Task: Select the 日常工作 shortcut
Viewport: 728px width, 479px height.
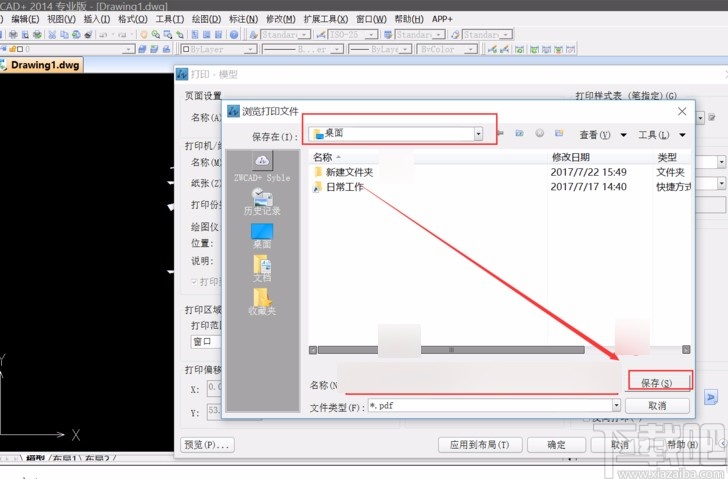Action: pos(339,187)
